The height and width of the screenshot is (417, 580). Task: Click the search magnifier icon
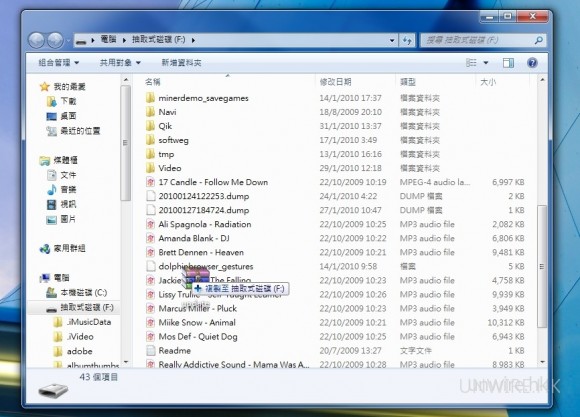tap(539, 40)
